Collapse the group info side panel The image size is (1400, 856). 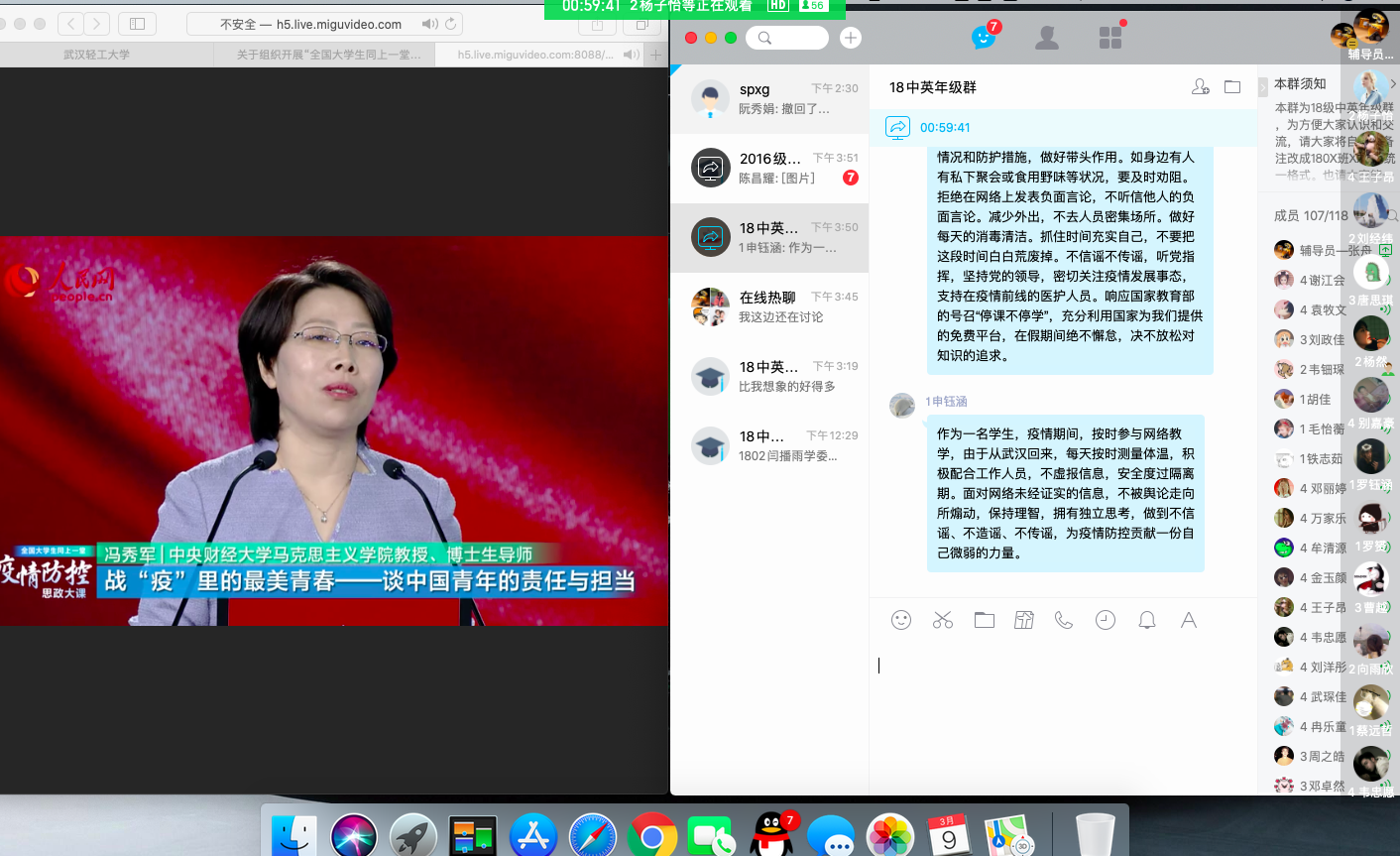point(1263,87)
